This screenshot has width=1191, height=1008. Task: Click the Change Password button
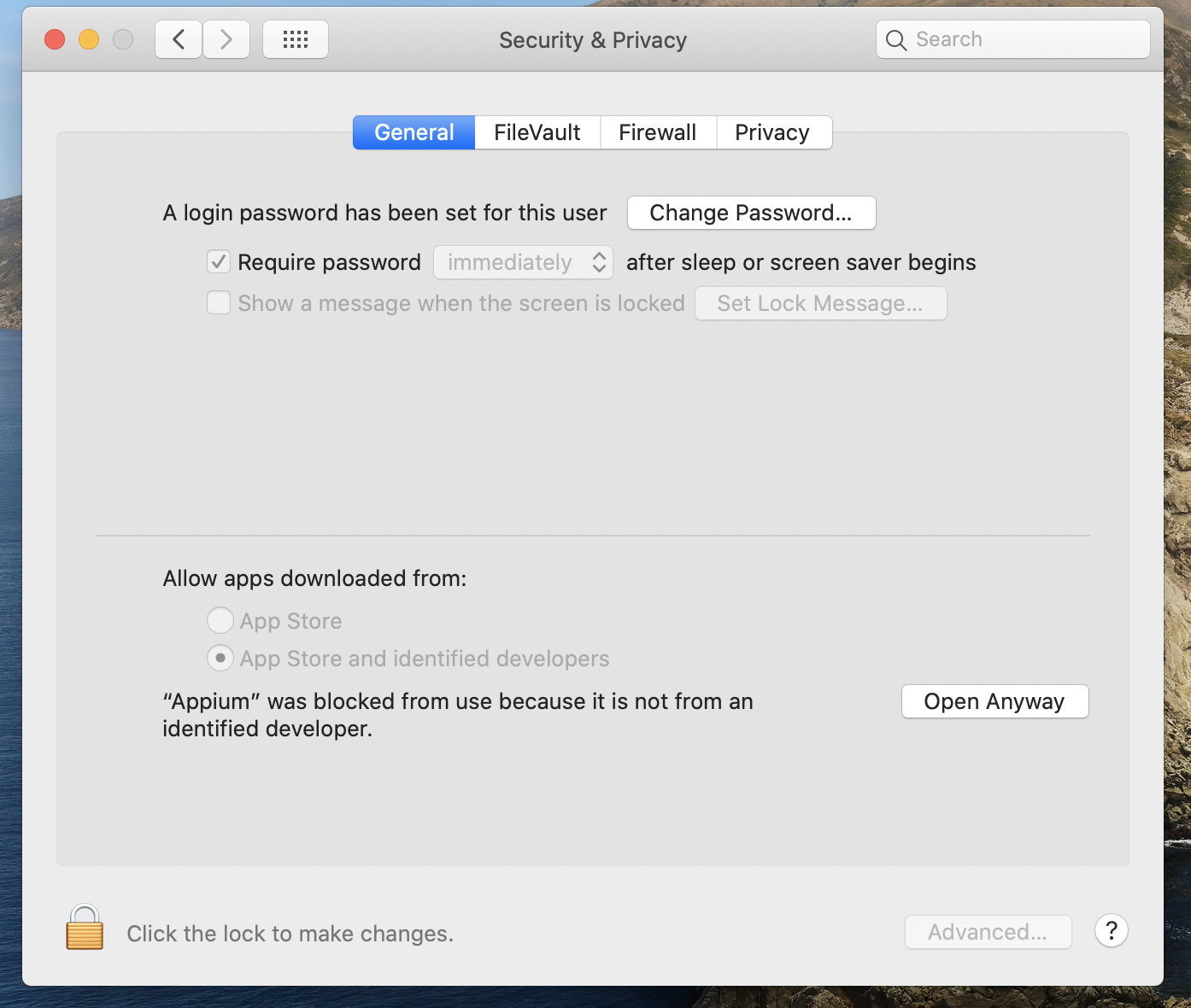[751, 213]
